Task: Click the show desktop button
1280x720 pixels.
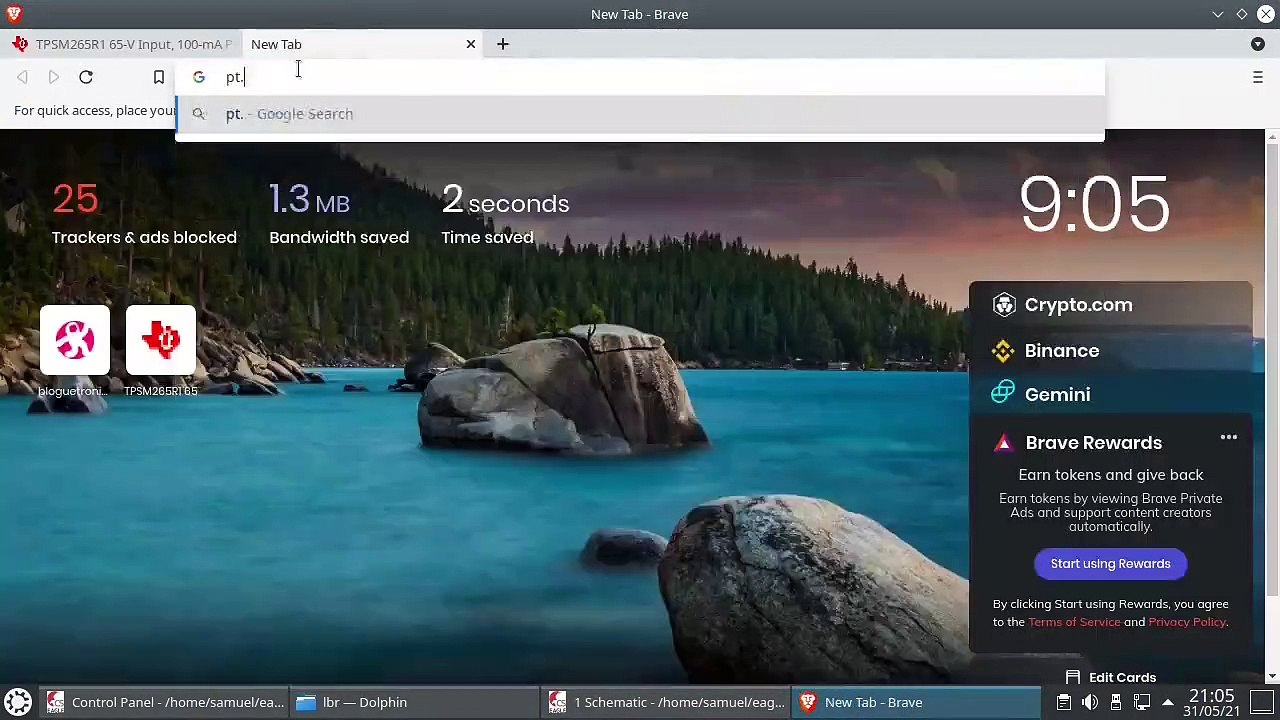Action: point(1262,702)
